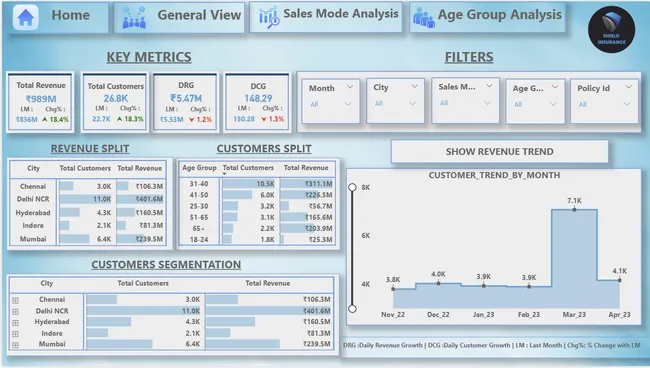Viewport: 650px width, 368px height.
Task: Select 65+ age group row
Action: coord(257,228)
